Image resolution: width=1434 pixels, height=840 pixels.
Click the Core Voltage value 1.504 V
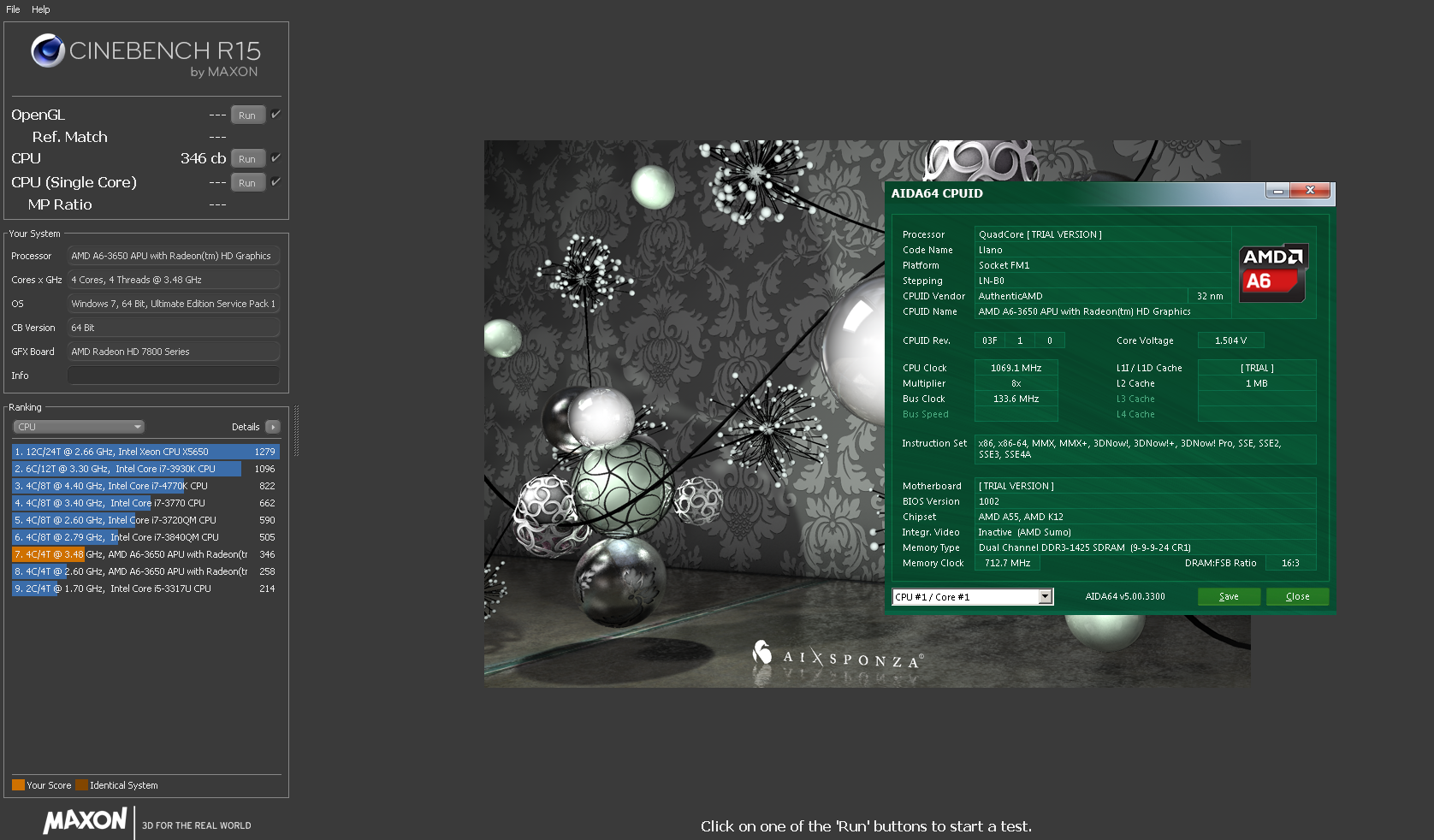pyautogui.click(x=1230, y=340)
